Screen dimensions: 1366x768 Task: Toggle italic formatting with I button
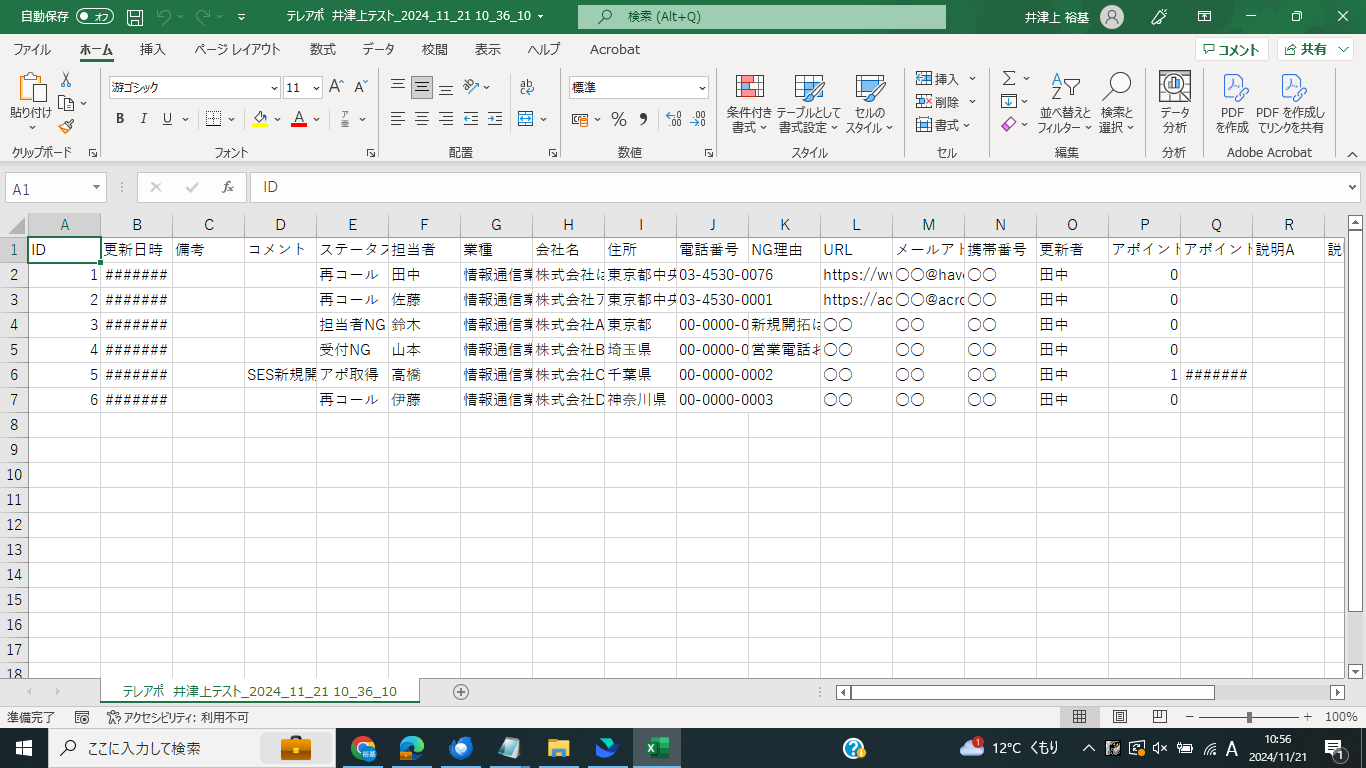[143, 119]
